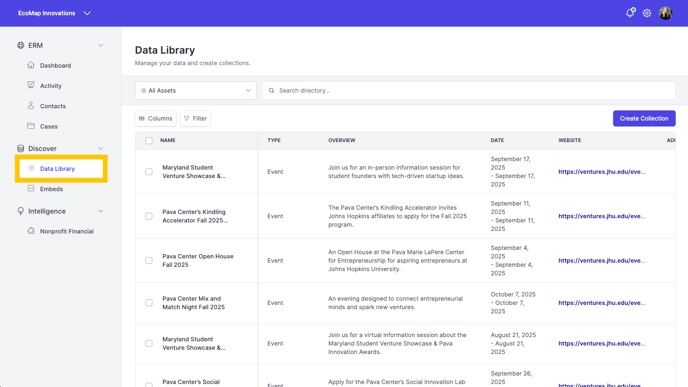Image resolution: width=688 pixels, height=387 pixels.
Task: Click the Embeds sidebar icon
Action: 31,188
